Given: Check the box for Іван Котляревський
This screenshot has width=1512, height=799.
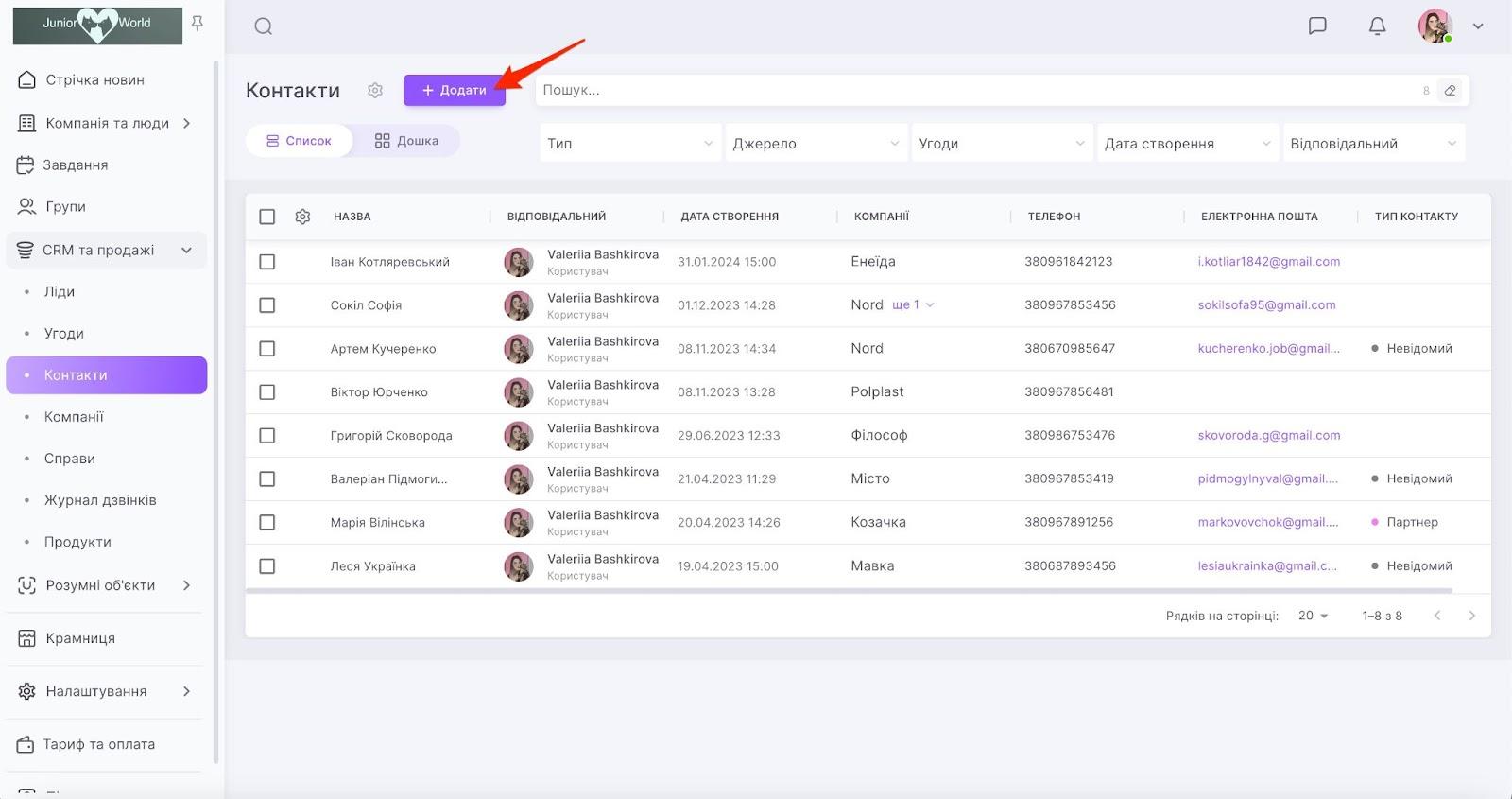Looking at the screenshot, I should (x=267, y=262).
